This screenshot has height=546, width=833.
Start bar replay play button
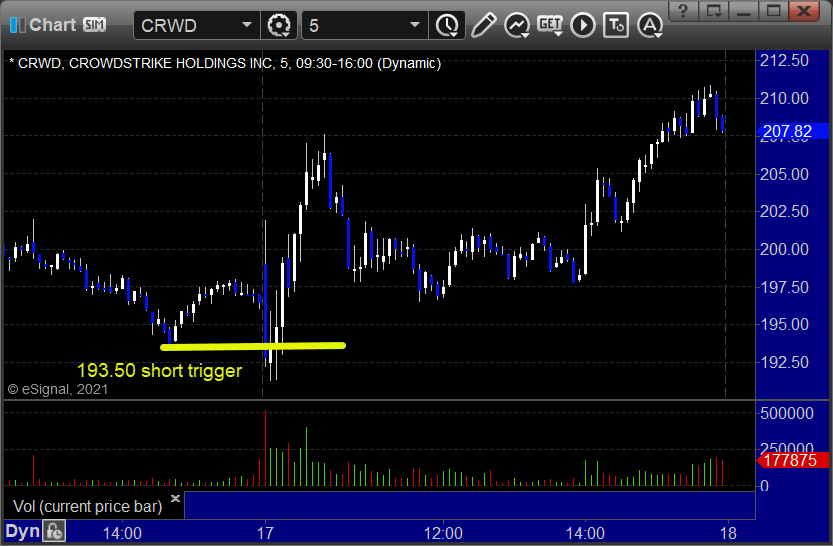[x=583, y=25]
